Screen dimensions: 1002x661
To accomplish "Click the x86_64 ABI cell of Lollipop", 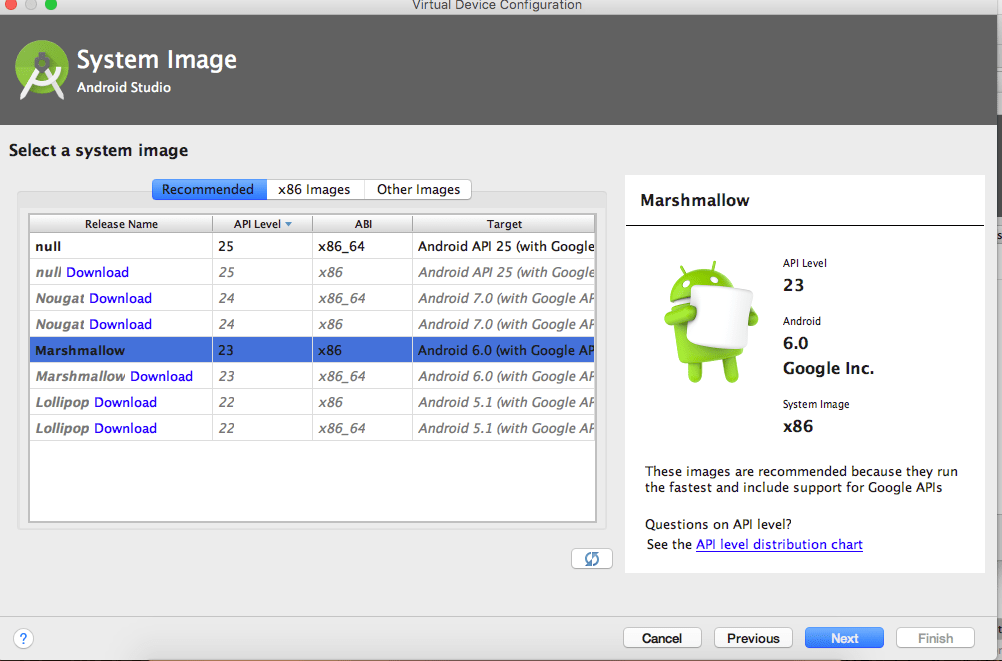I will click(x=362, y=428).
